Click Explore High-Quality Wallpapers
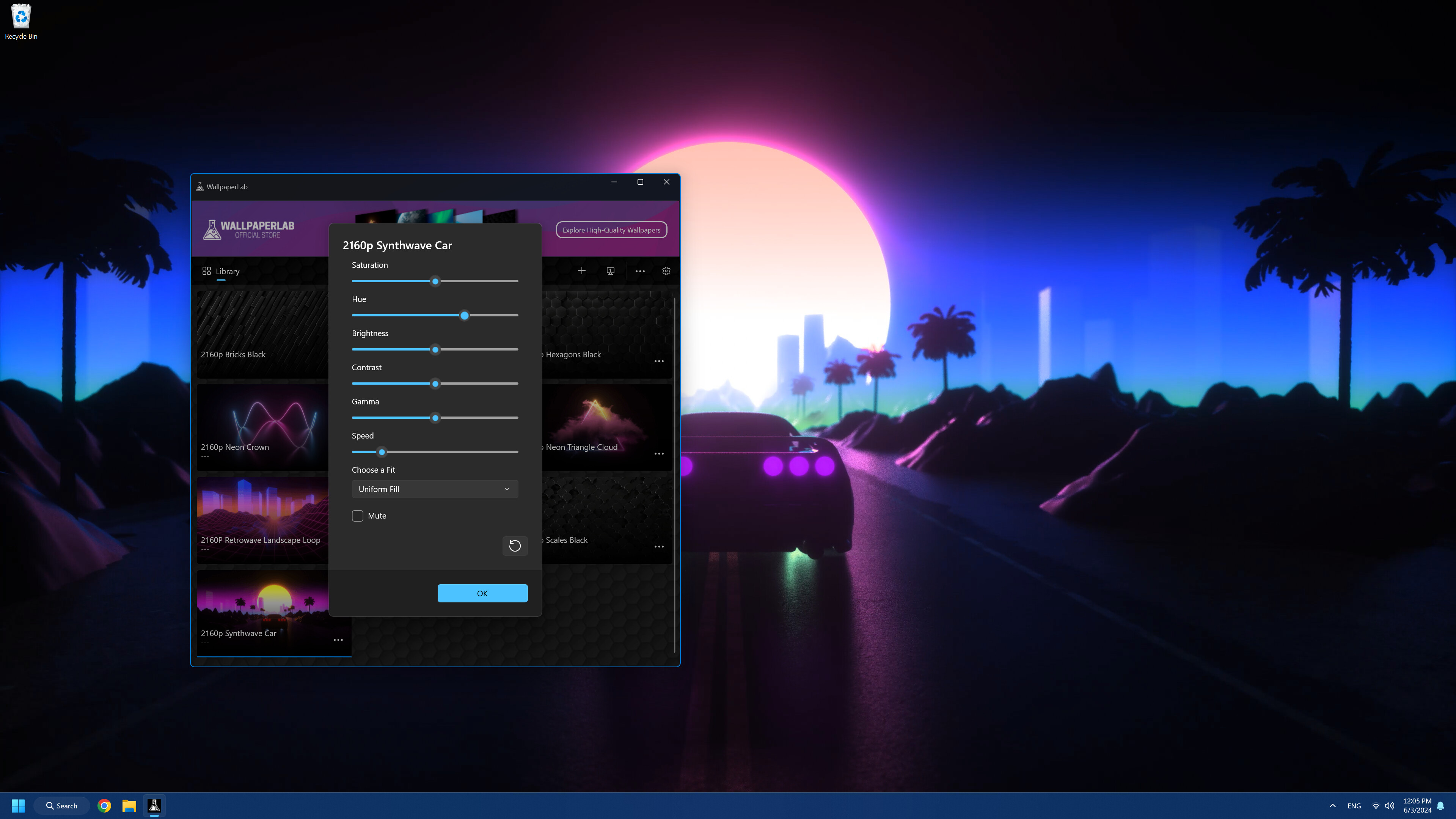1456x819 pixels. 611,230
